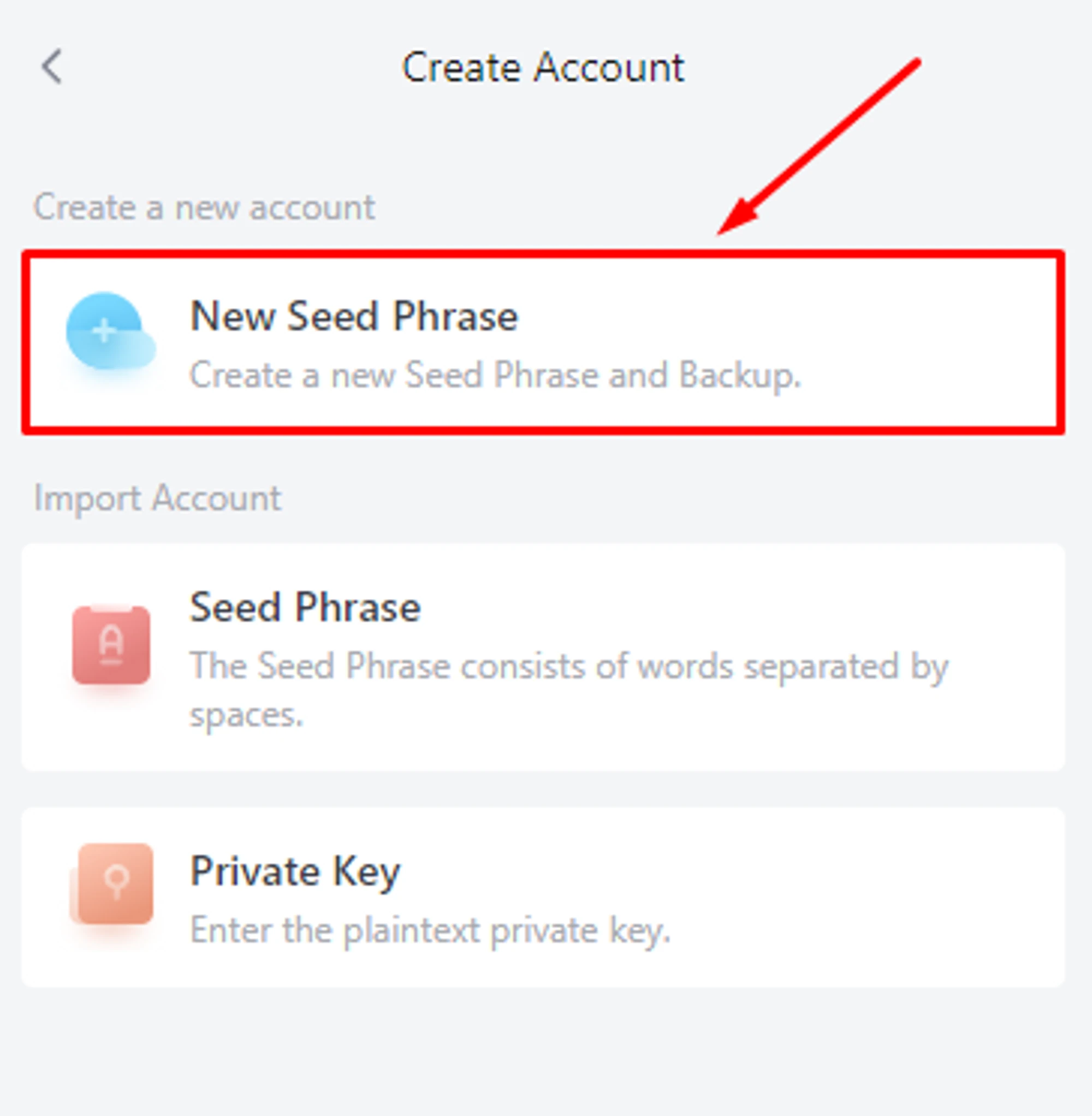Select the "New Seed Phrase" title

[354, 316]
